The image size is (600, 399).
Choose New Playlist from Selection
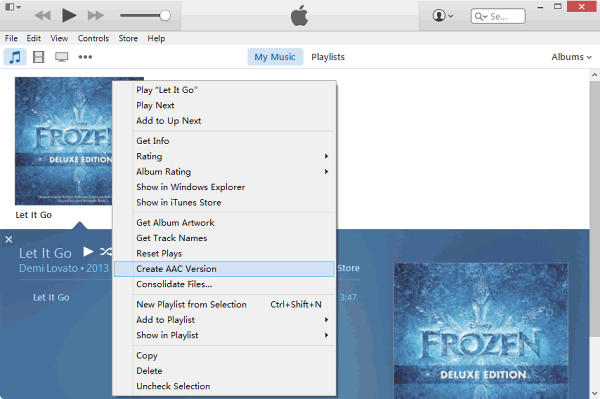(x=224, y=304)
